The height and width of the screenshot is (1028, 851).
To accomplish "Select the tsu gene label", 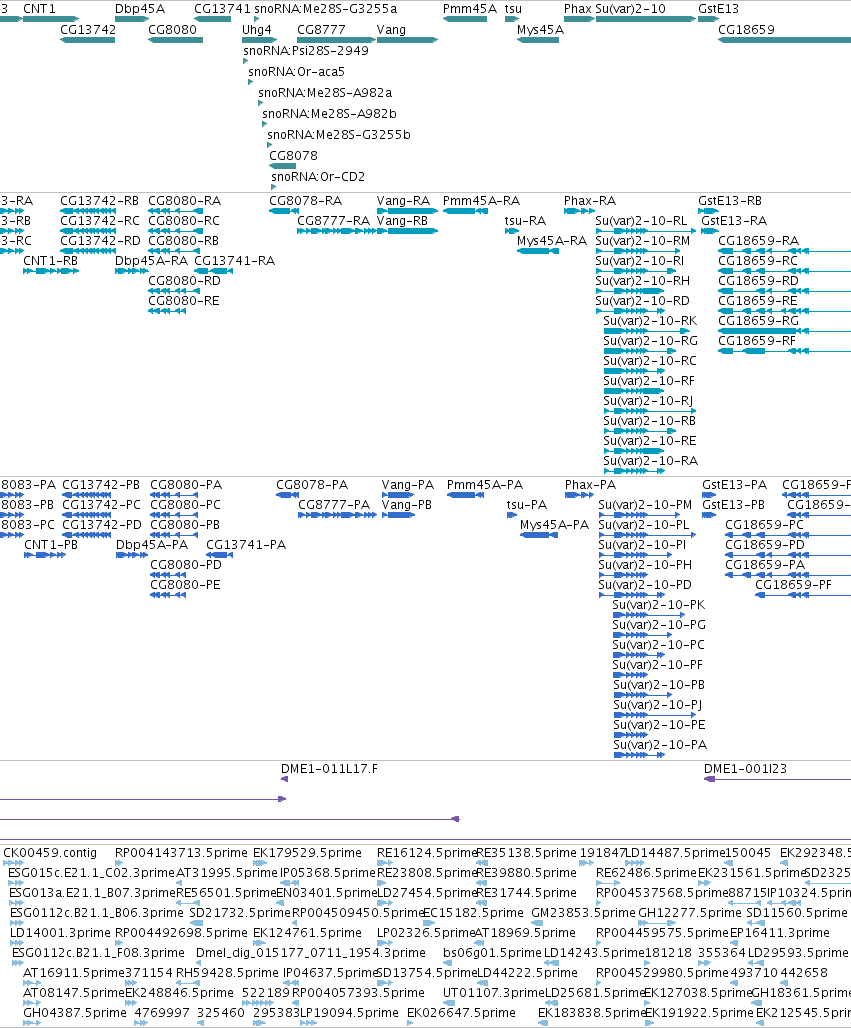I will (x=513, y=9).
